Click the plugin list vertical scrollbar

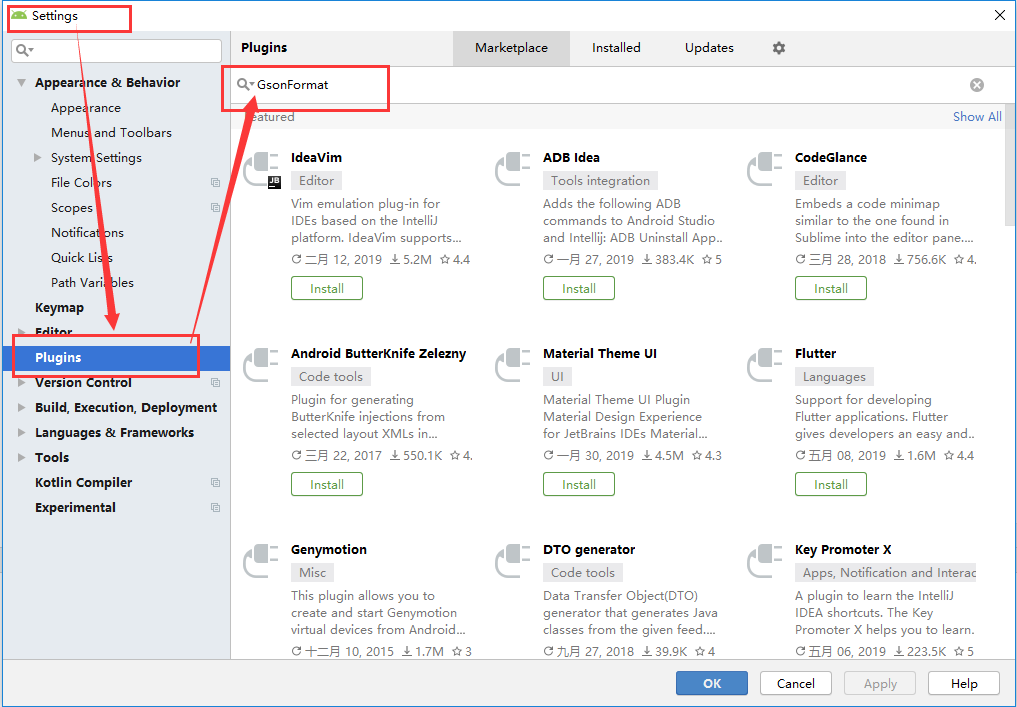coord(1010,165)
